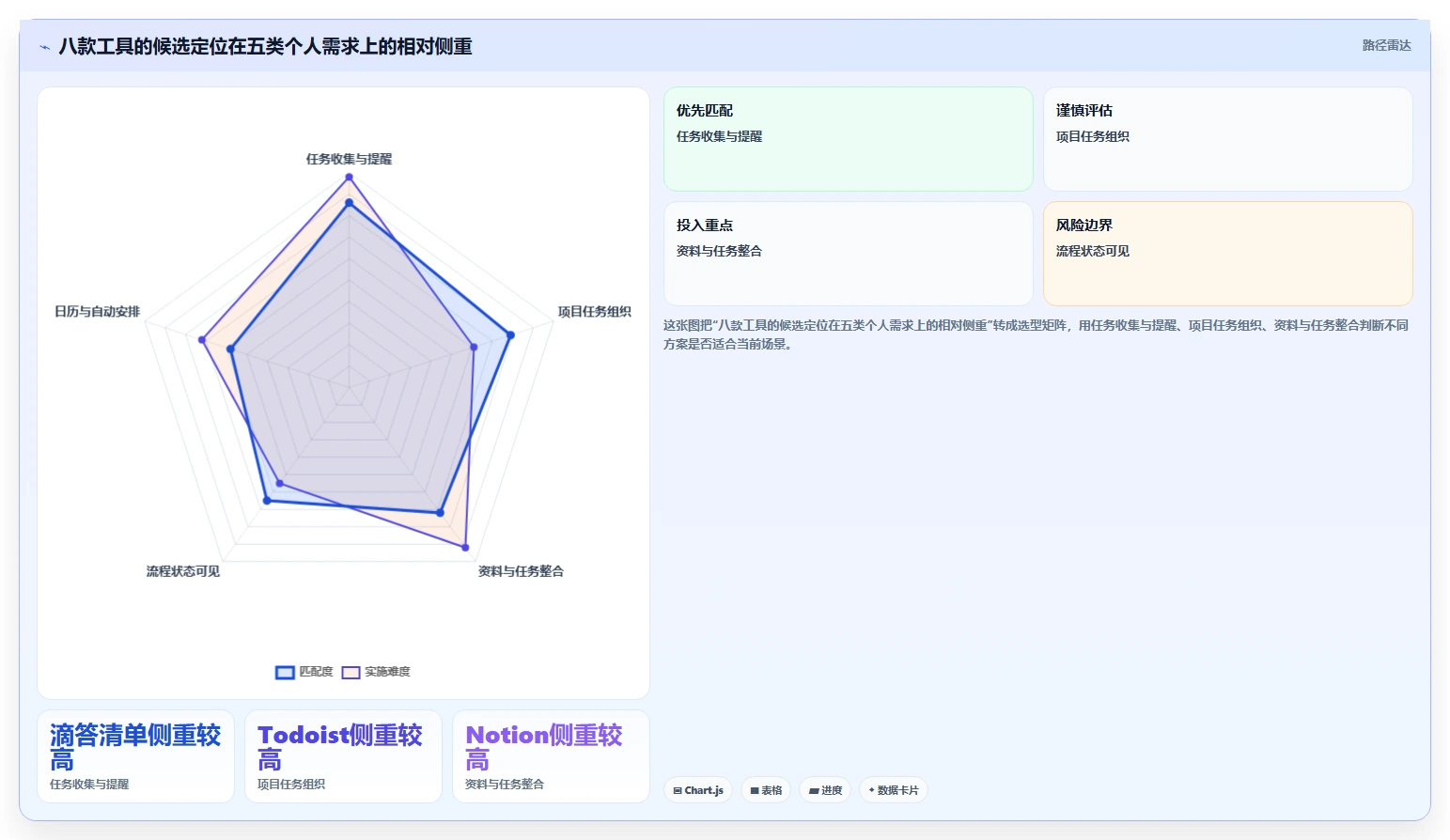Click 资料与任务整合 text in 投入重点 card
Screen dimensions: 1450x840
pyautogui.click(x=719, y=251)
